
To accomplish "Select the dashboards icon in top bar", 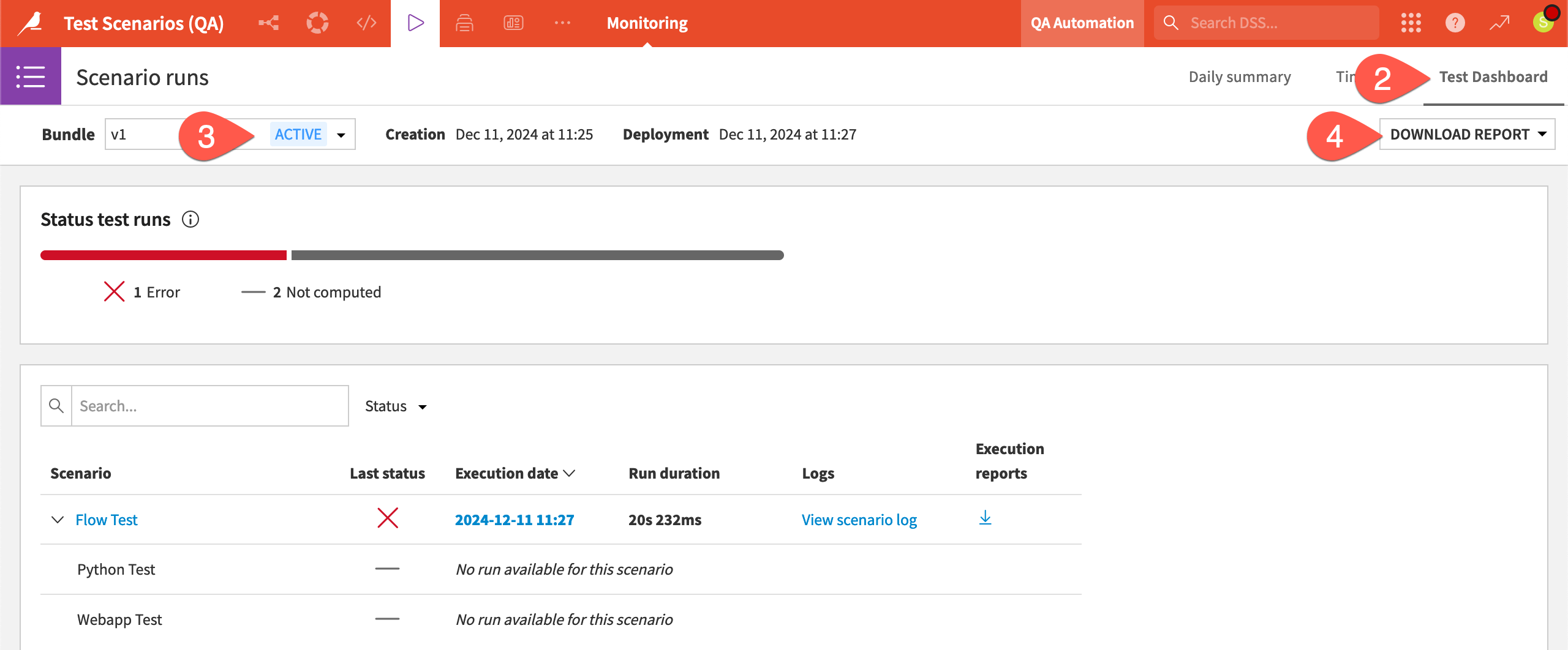I will pyautogui.click(x=513, y=23).
